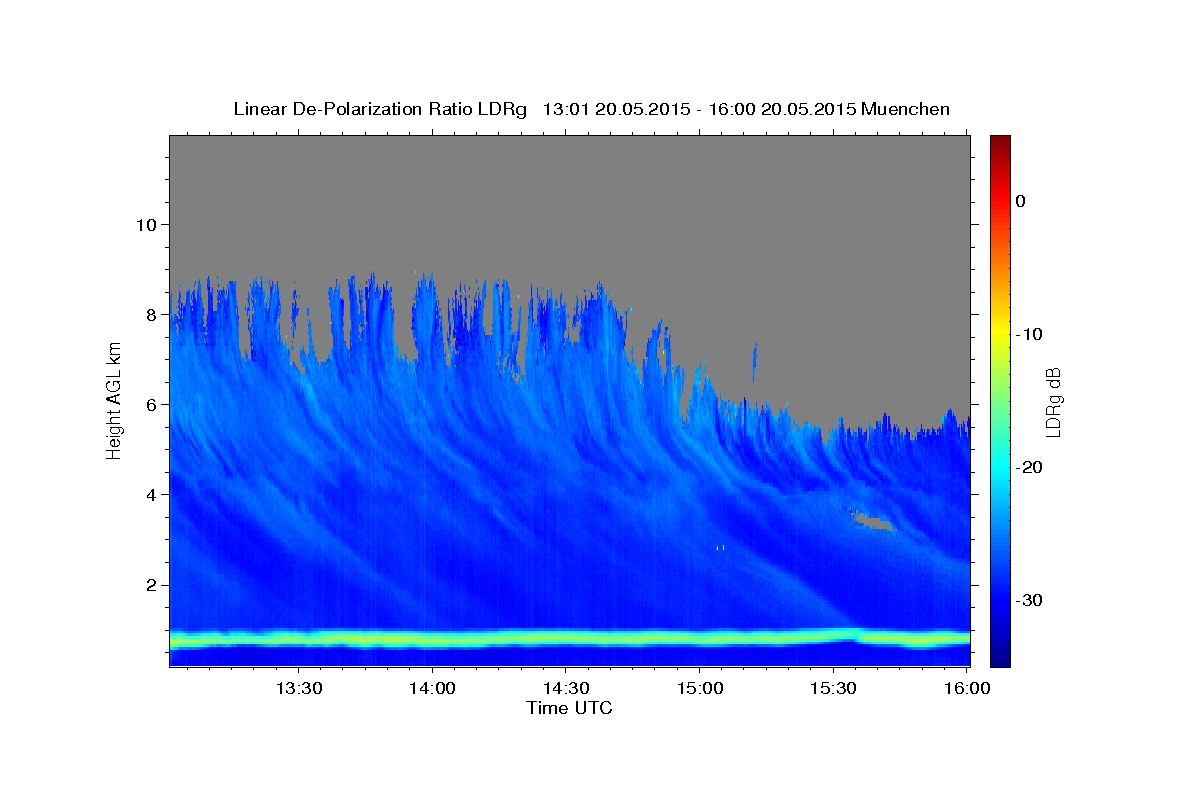Click the dark red top of the colorbar
This screenshot has width=1200, height=800.
pos(1000,141)
